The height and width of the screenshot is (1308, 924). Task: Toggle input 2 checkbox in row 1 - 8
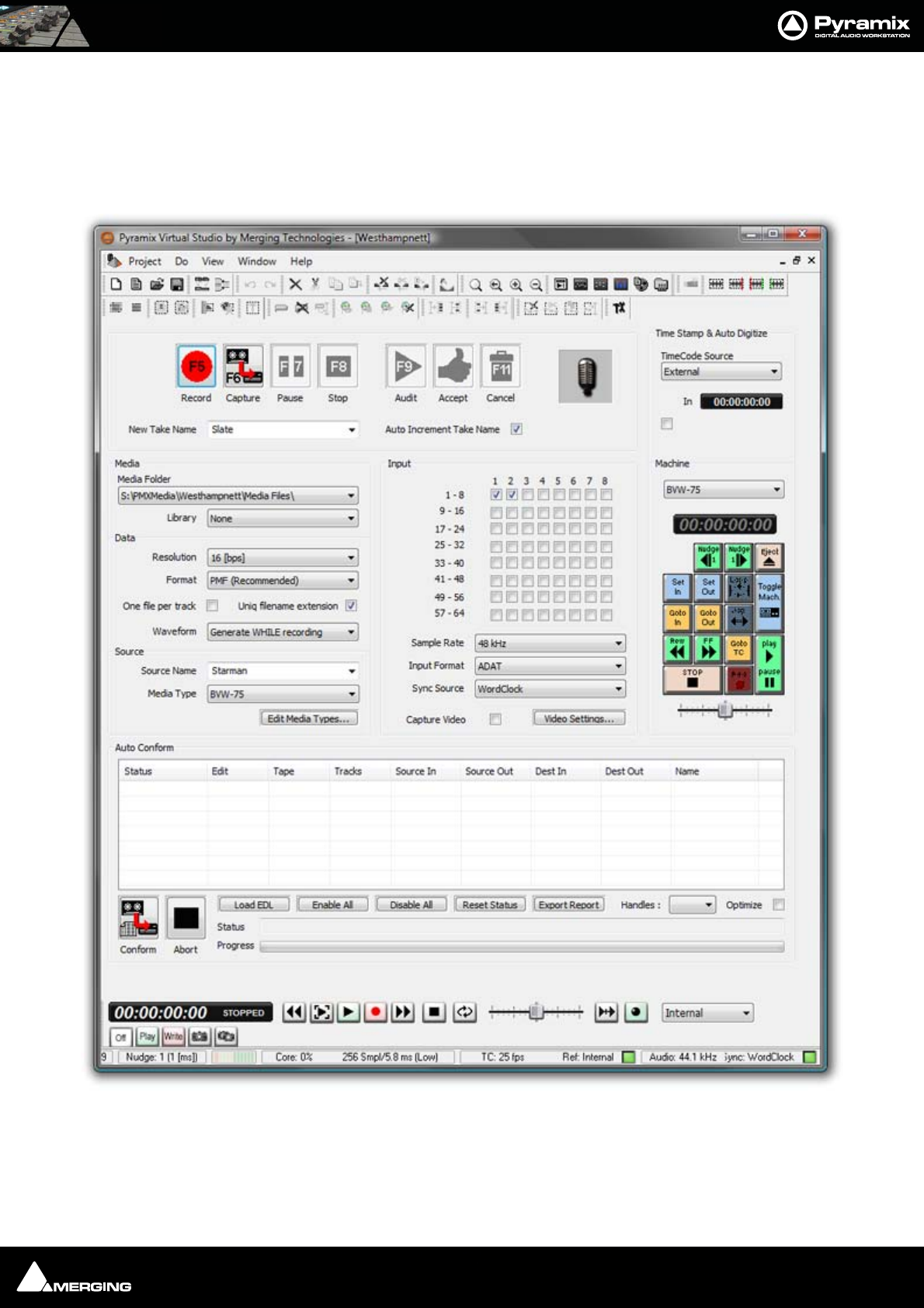[x=512, y=495]
